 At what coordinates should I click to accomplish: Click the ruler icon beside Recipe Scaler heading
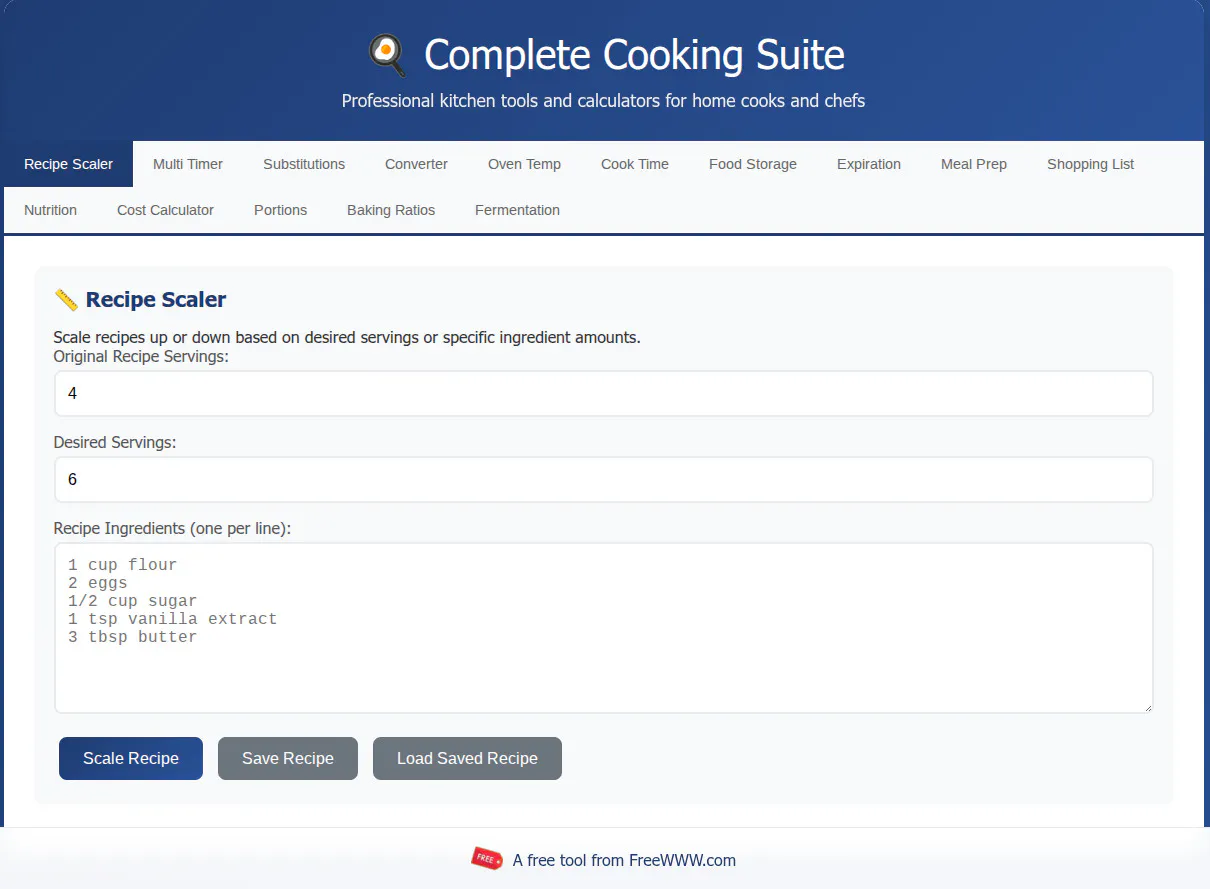66,299
